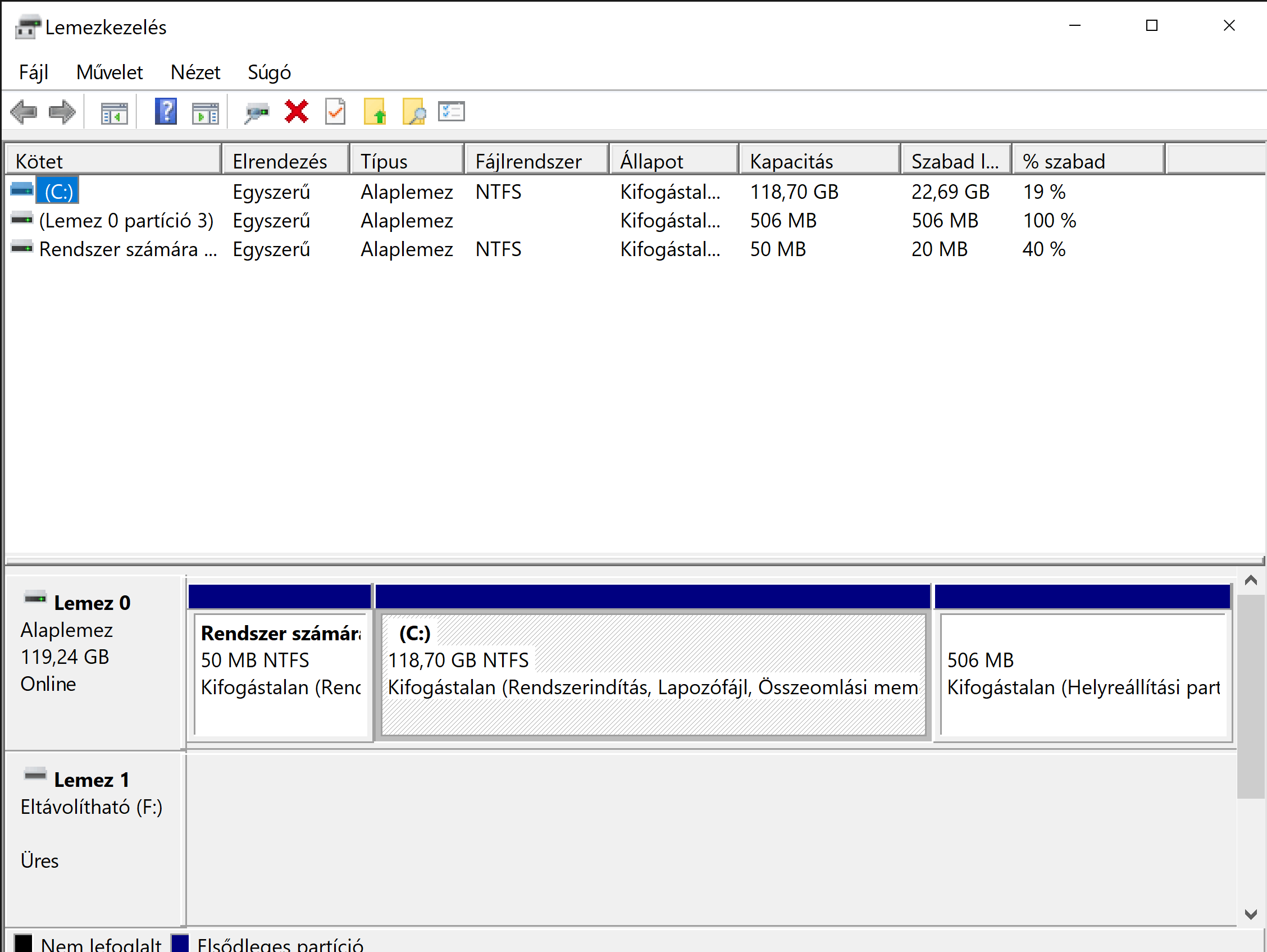Open the Művelet menu
The height and width of the screenshot is (952, 1267).
(x=109, y=73)
